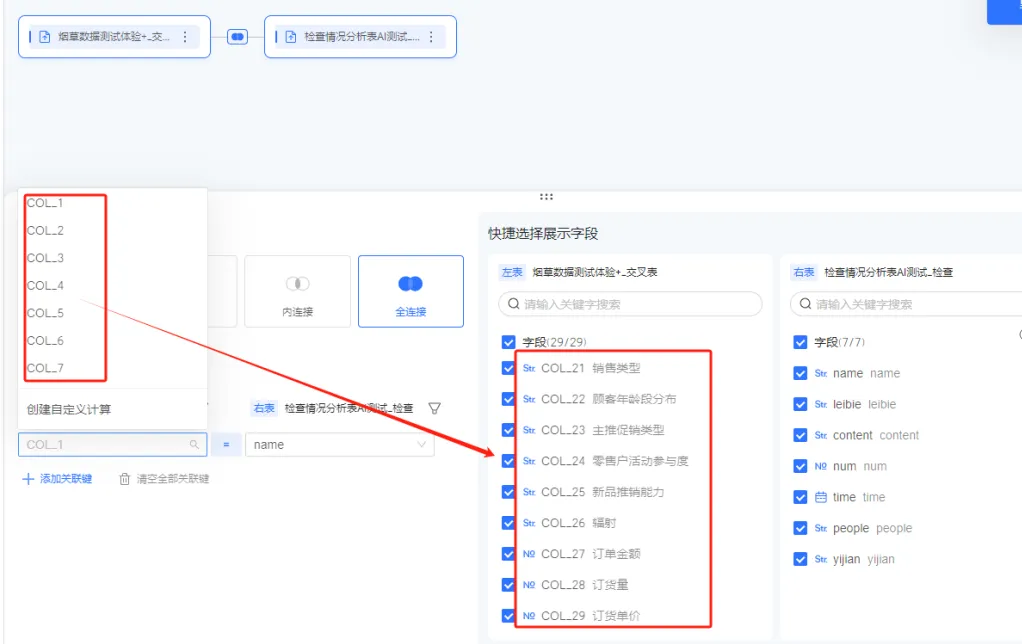
Task: Click the No type icon of num field
Action: pos(821,466)
